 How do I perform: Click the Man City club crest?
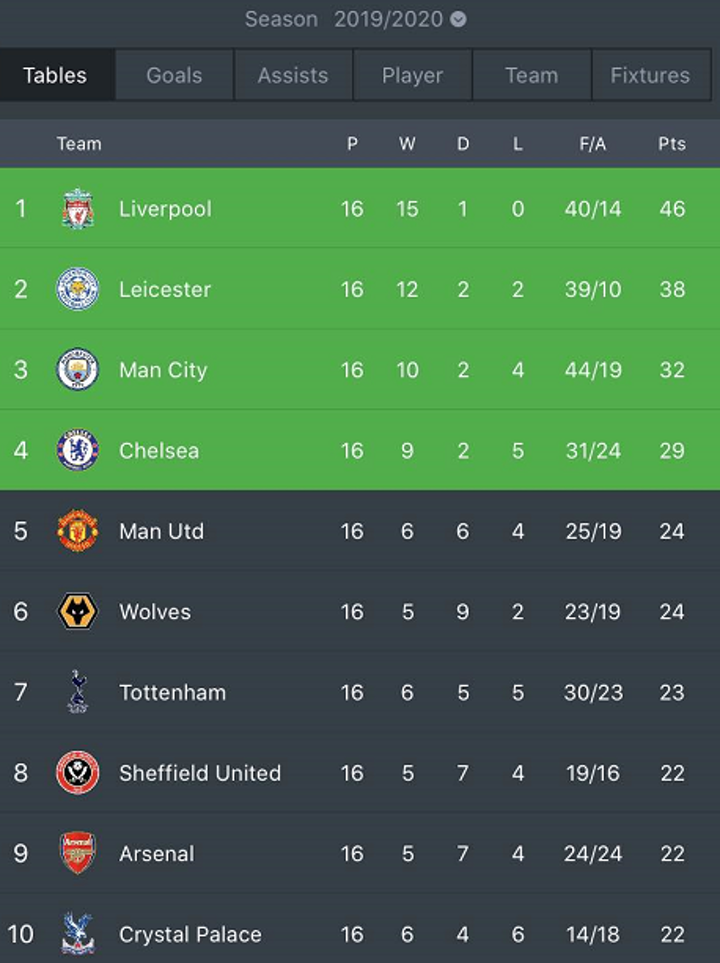pyautogui.click(x=77, y=370)
